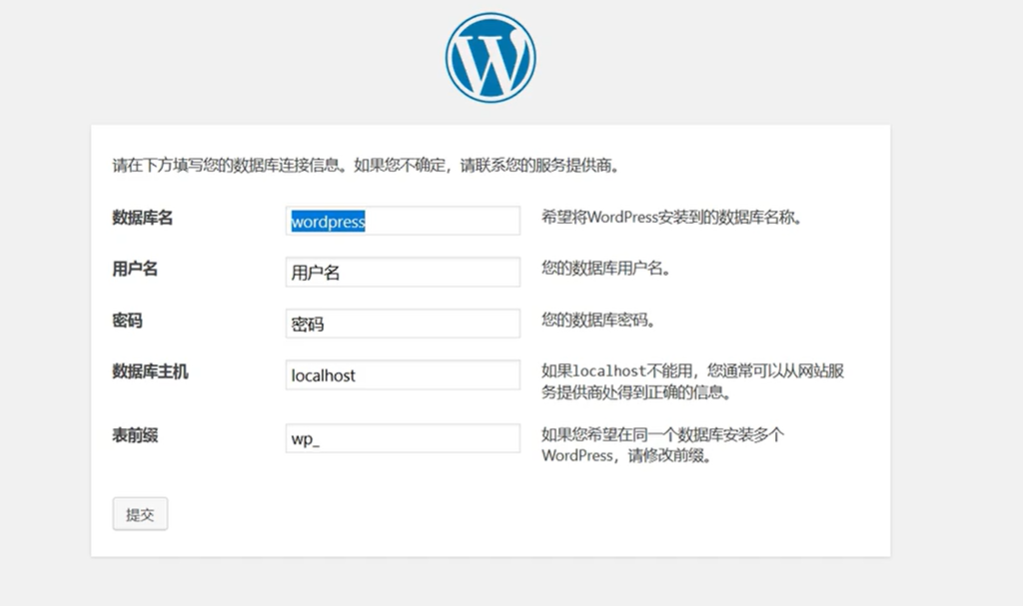Focus the 用户名 input field
The width and height of the screenshot is (1023, 606).
pyautogui.click(x=403, y=272)
